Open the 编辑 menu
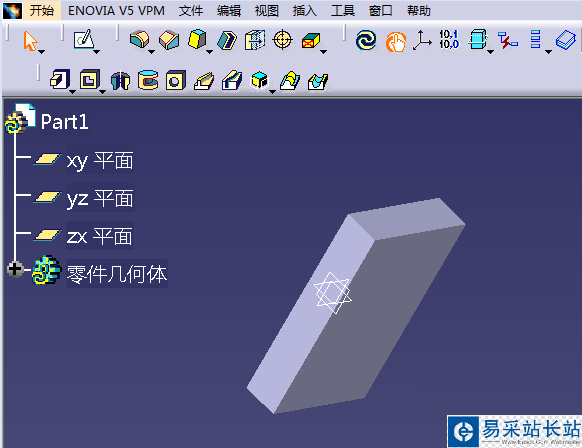The height and width of the screenshot is (448, 582). coord(229,11)
